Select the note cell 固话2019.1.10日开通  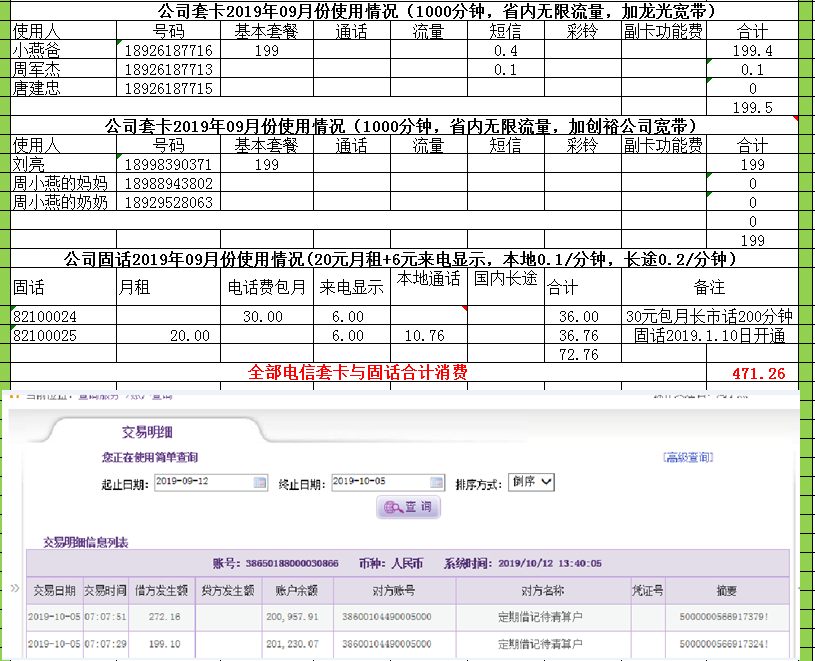pyautogui.click(x=709, y=336)
